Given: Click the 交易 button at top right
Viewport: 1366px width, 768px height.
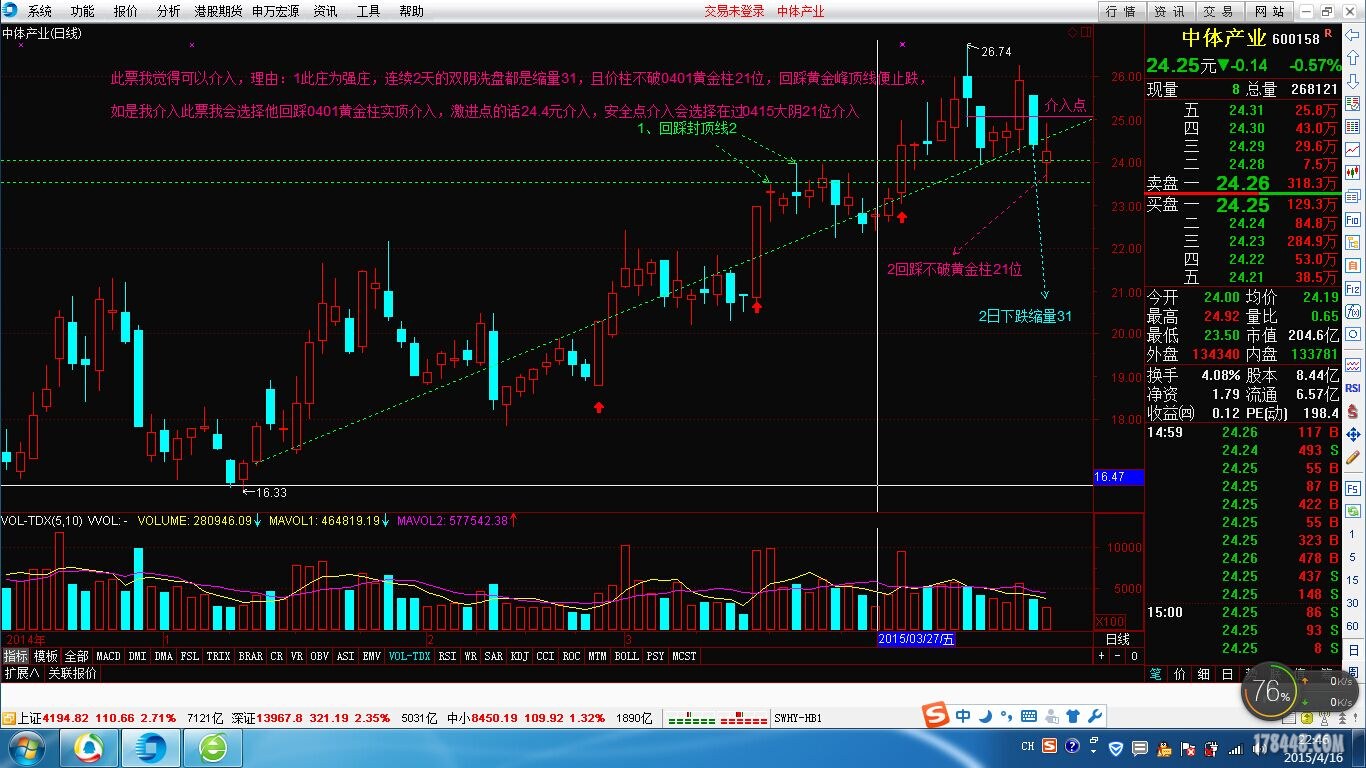Looking at the screenshot, I should (1218, 11).
